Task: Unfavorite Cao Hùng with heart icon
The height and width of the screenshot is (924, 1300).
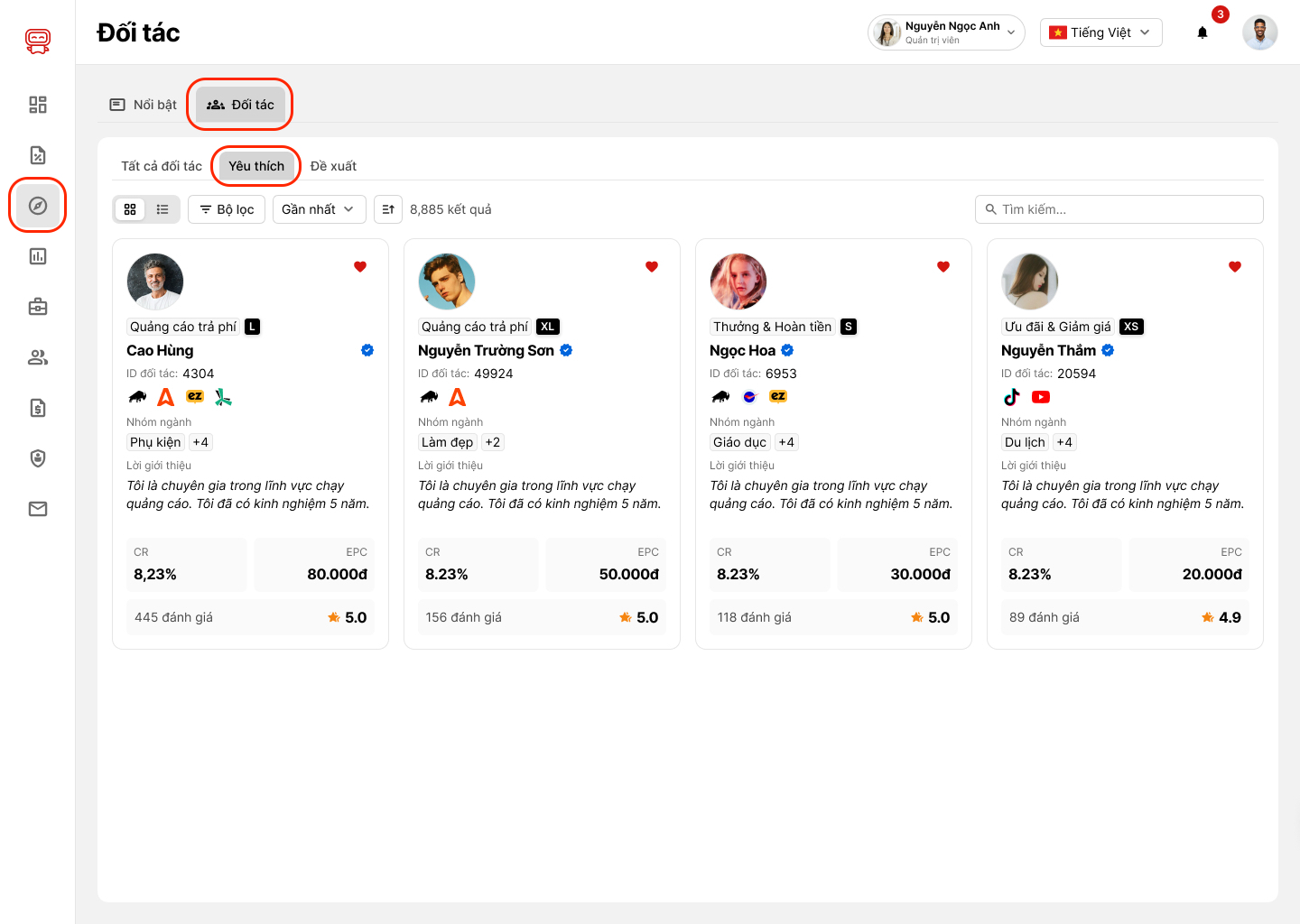Action: click(360, 266)
